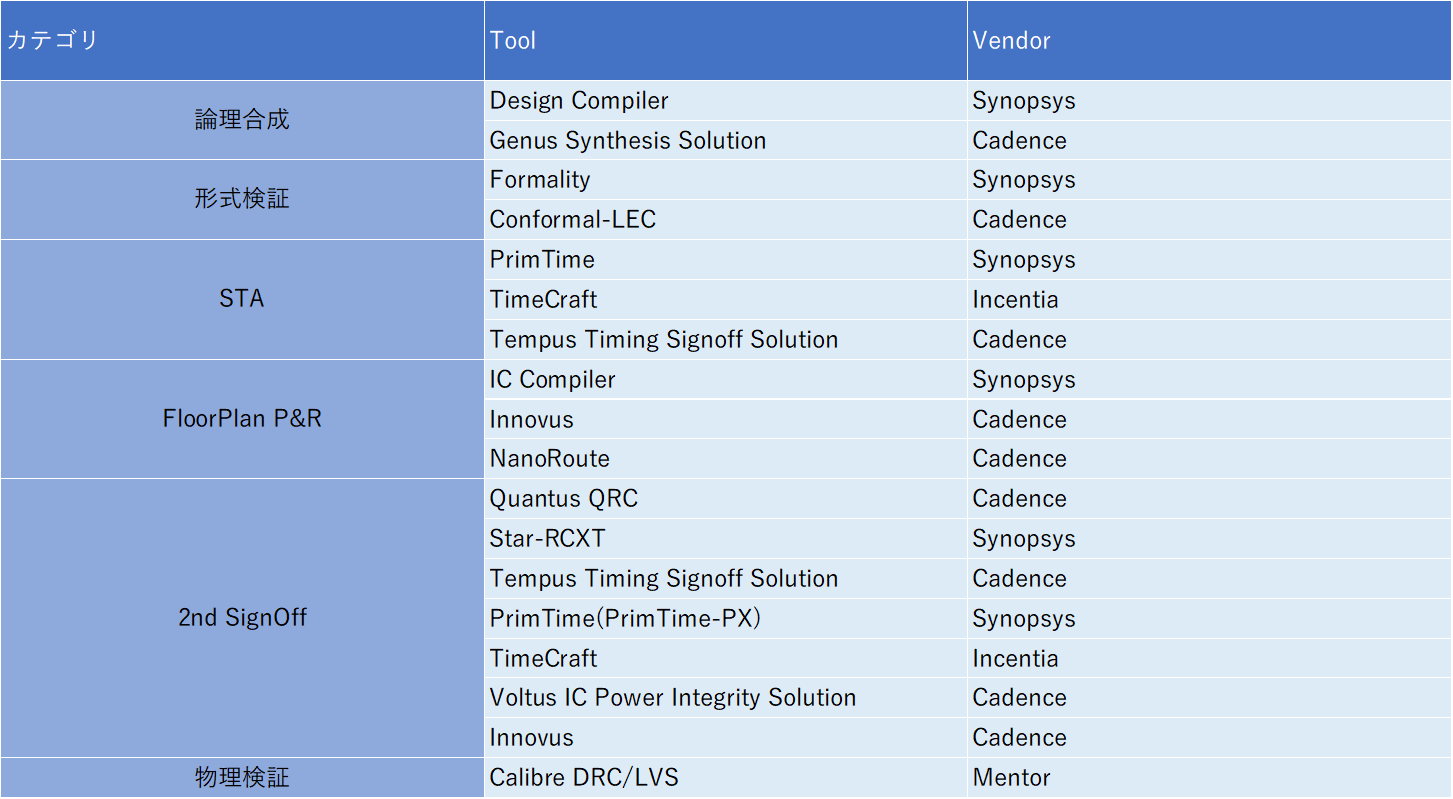Click the Conformal-LEC cell
The image size is (1453, 799).
click(725, 220)
